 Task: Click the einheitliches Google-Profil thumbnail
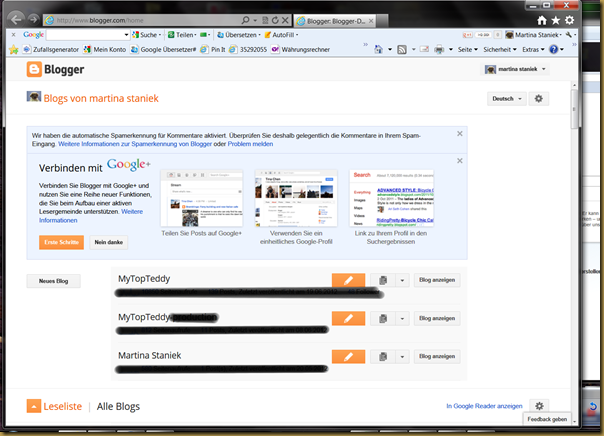(x=296, y=199)
